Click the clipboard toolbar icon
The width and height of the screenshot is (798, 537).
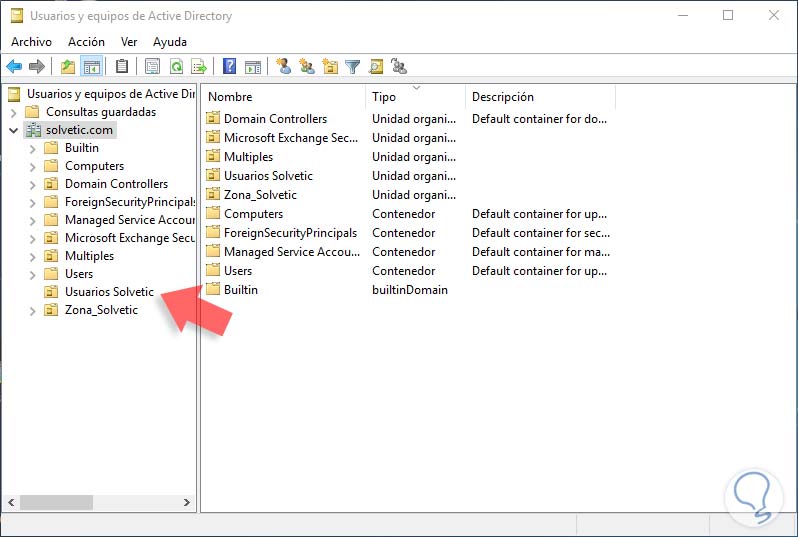coord(122,66)
